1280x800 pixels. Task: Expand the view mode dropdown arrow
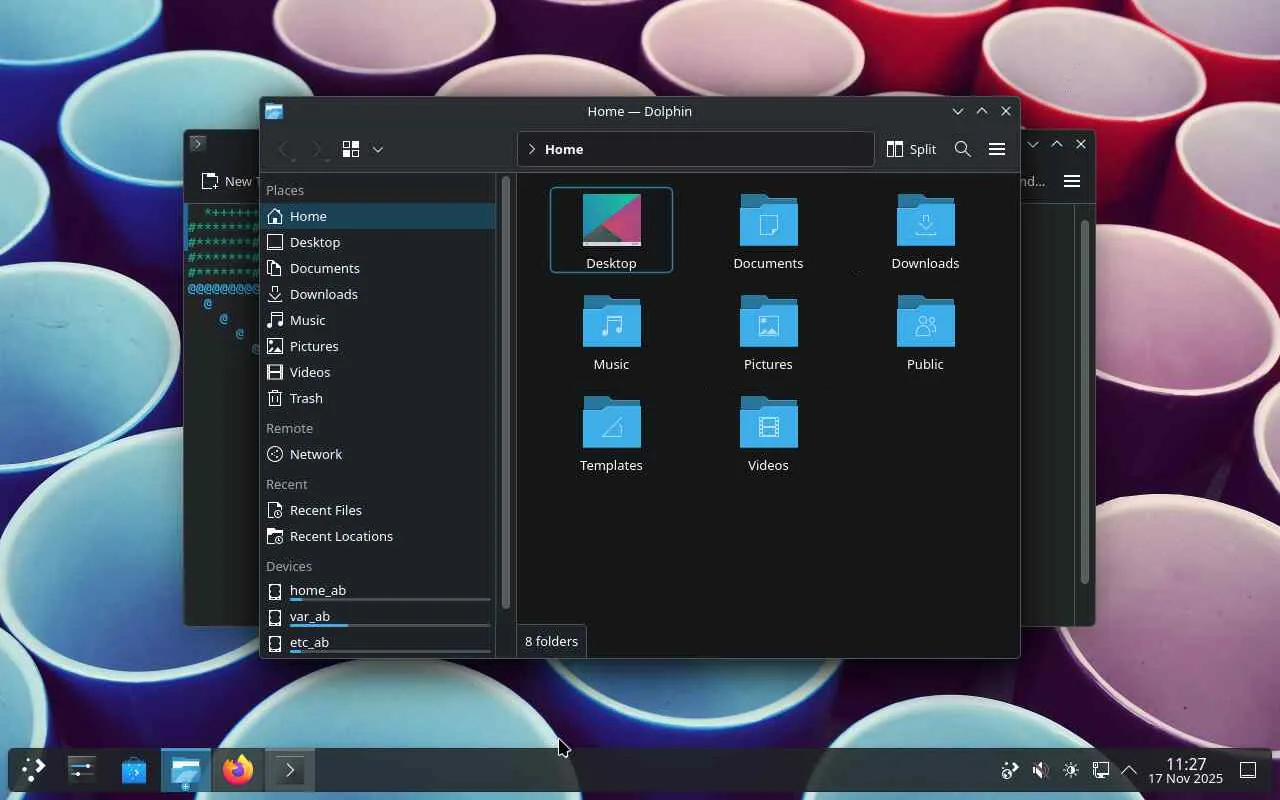point(378,149)
